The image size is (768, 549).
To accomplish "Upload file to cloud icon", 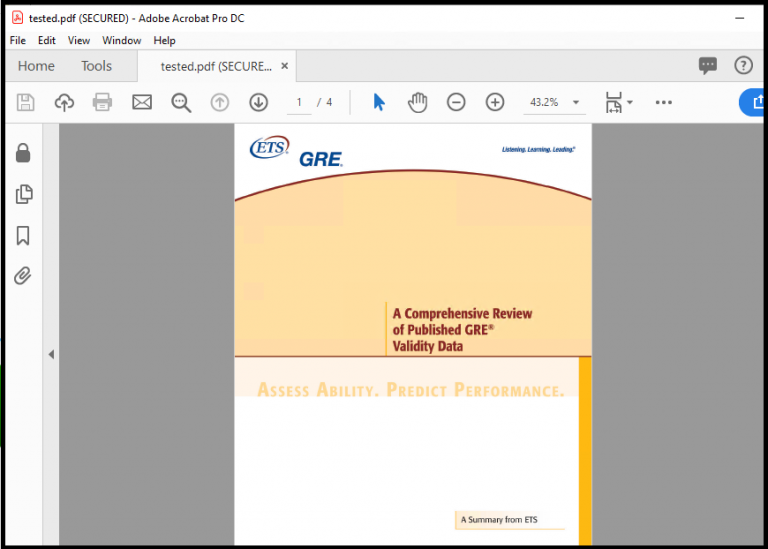I will (64, 102).
